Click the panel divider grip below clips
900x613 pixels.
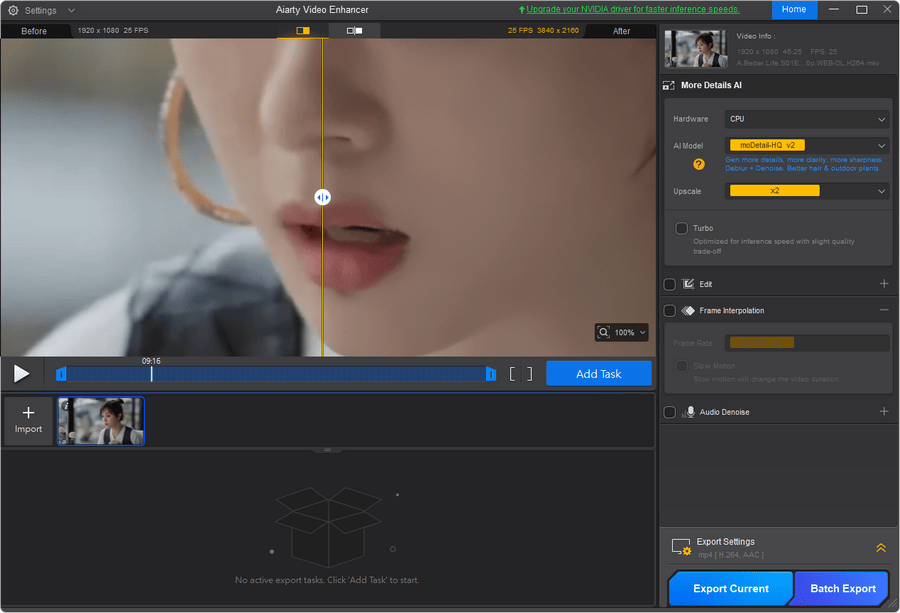pos(328,450)
